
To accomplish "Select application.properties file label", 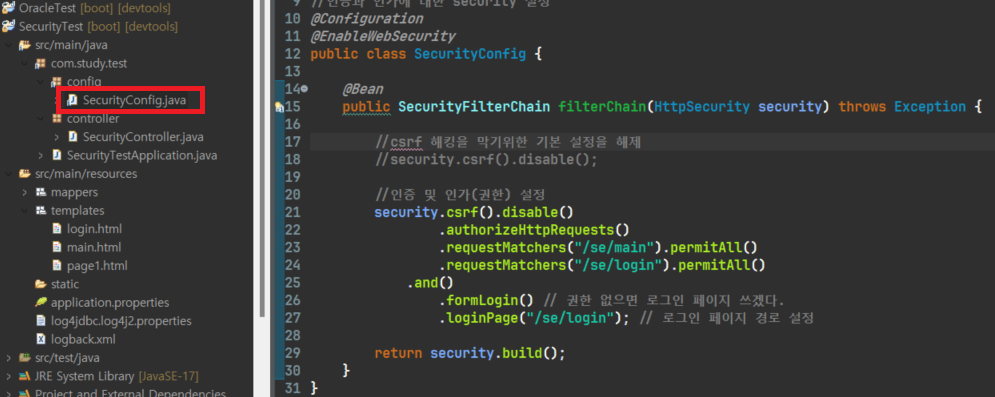I will (x=110, y=303).
